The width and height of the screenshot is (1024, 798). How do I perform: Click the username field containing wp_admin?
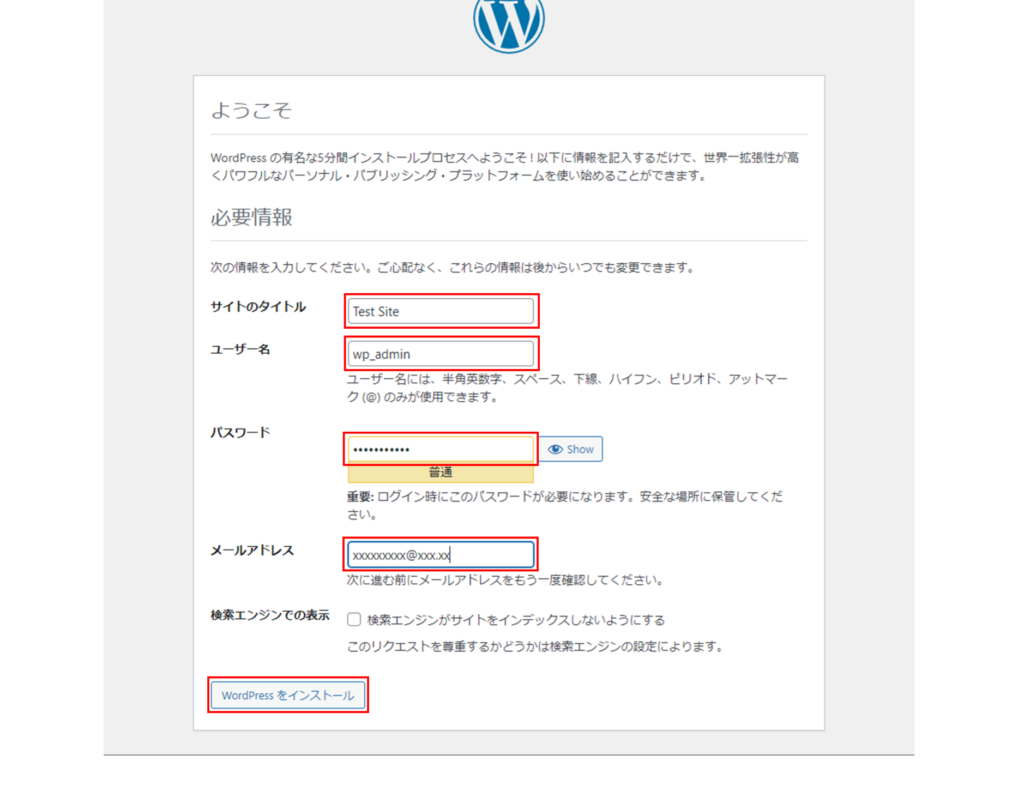[x=440, y=353]
